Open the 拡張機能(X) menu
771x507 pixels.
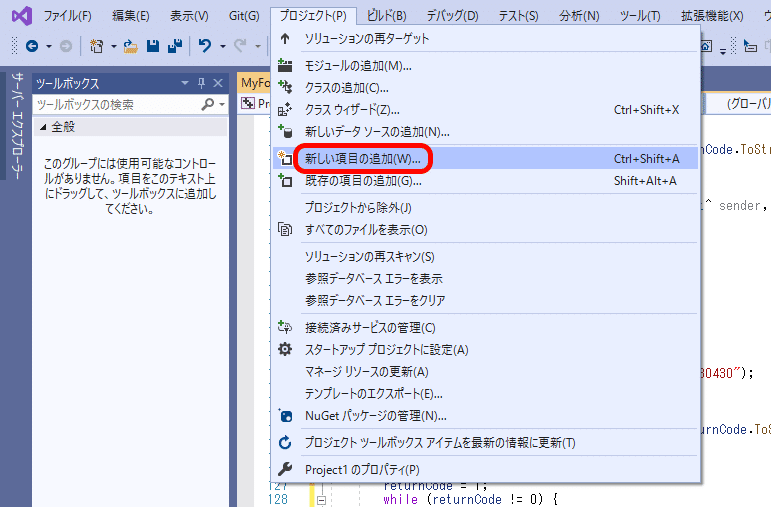(712, 16)
